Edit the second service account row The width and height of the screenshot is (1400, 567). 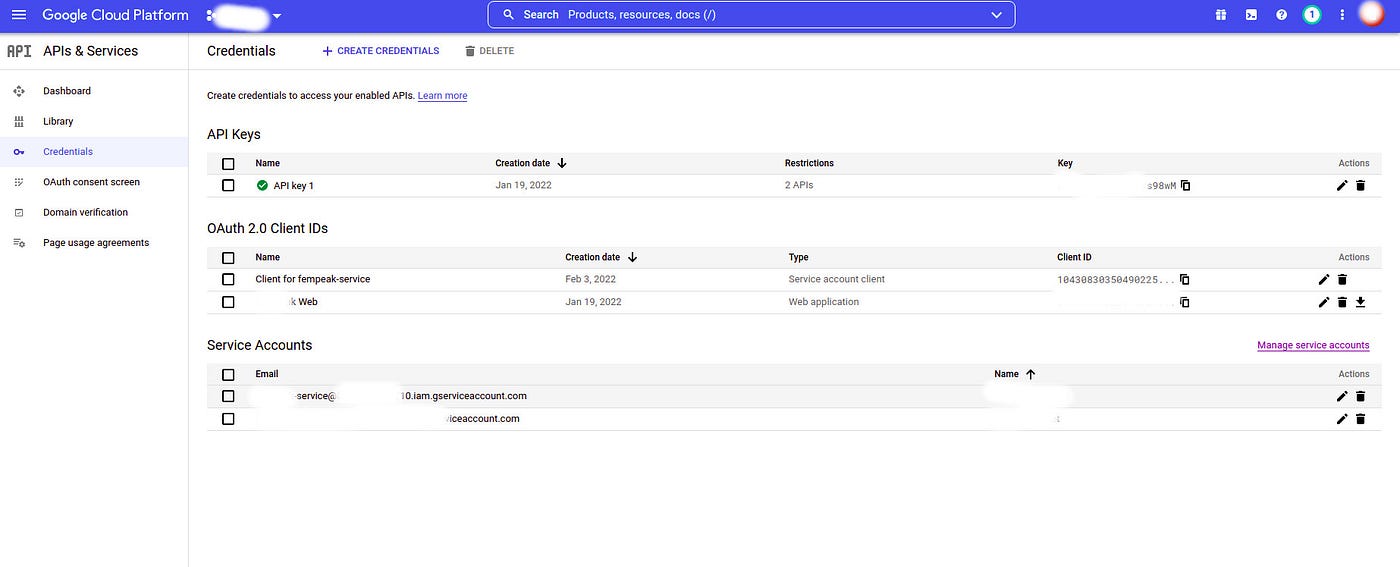click(1342, 419)
